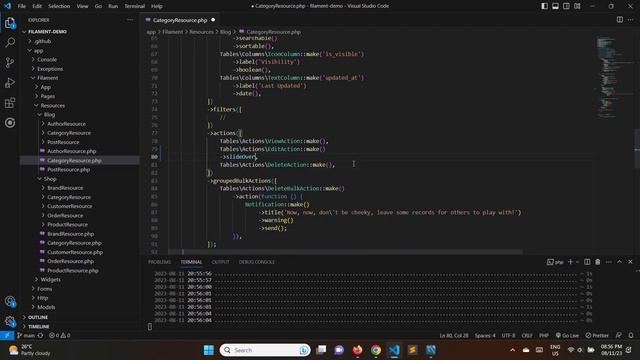Image resolution: width=640 pixels, height=360 pixels.
Task: Click the UTF-8 encoding indicator
Action: [x=508, y=335]
